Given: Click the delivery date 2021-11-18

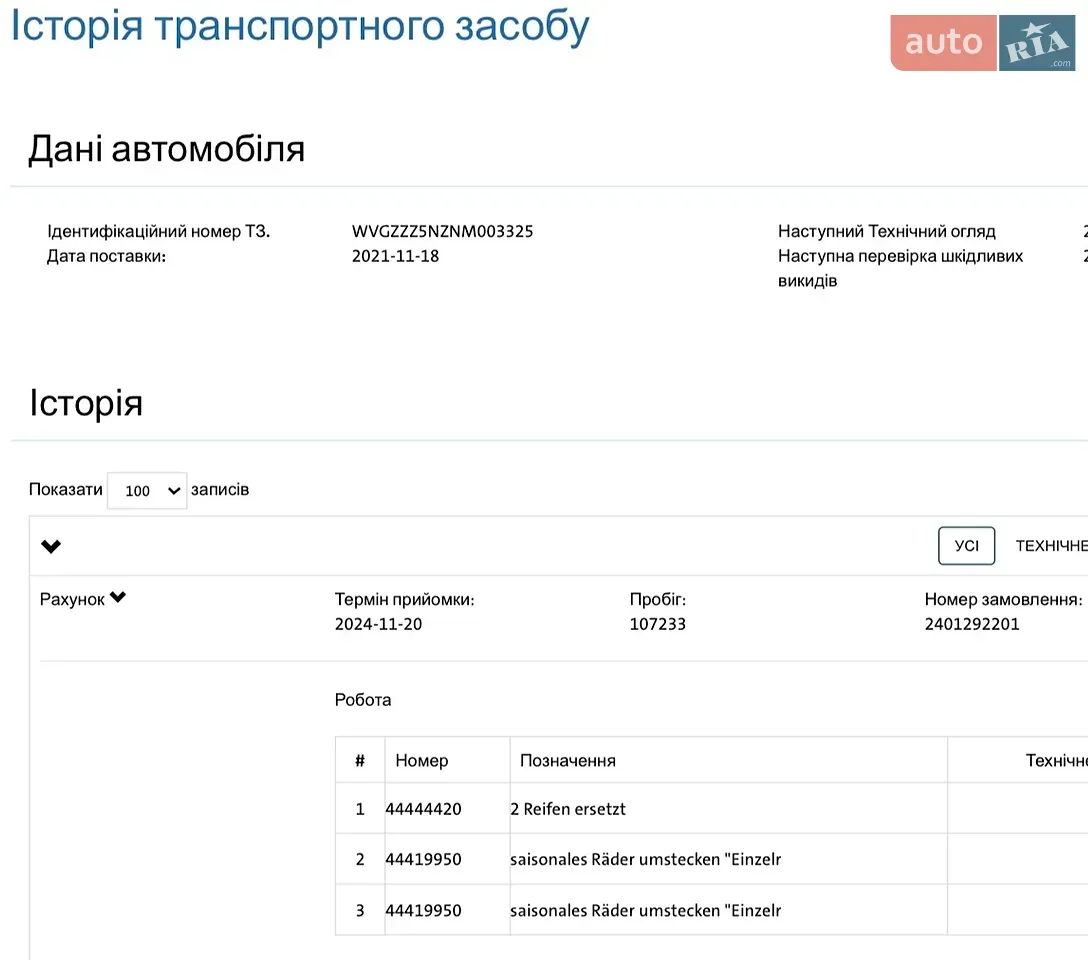Looking at the screenshot, I should (x=396, y=256).
